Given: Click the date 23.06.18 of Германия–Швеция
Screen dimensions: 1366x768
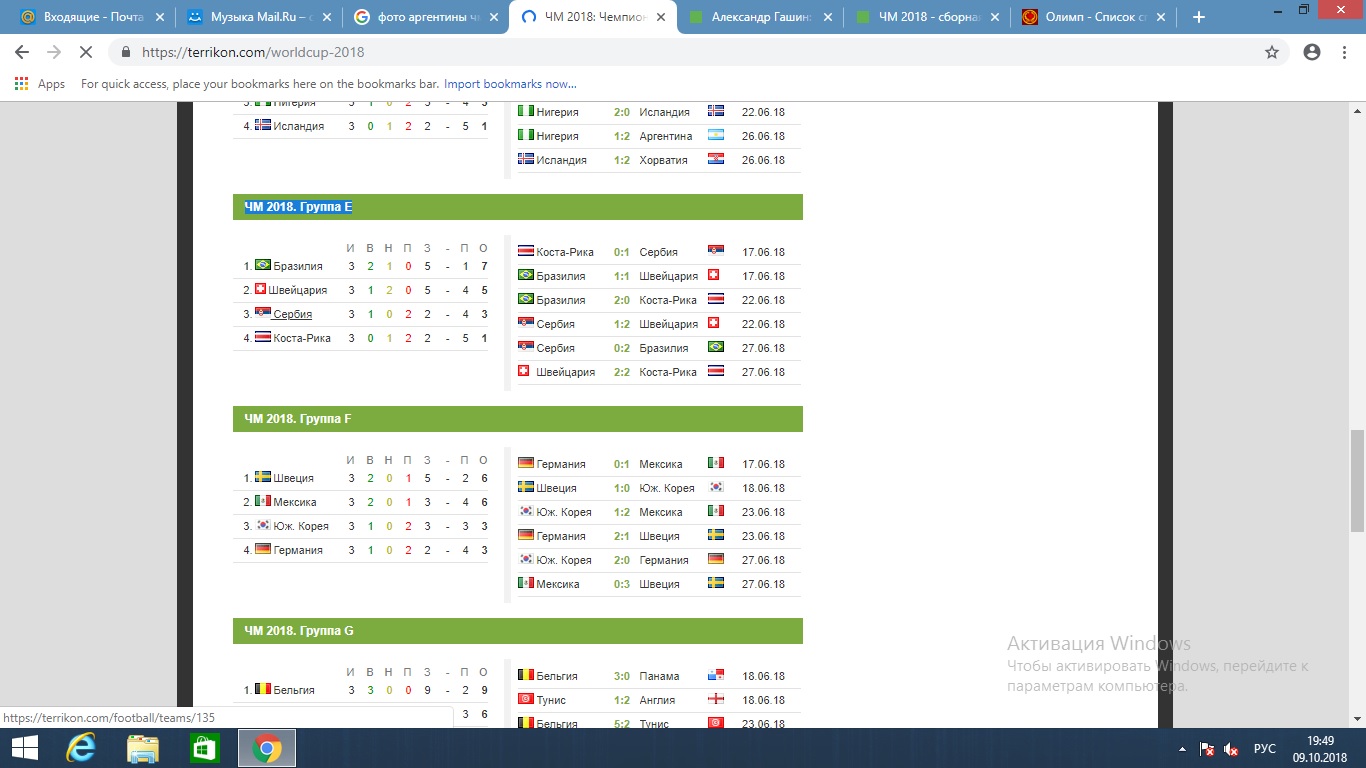Looking at the screenshot, I should pyautogui.click(x=763, y=536).
